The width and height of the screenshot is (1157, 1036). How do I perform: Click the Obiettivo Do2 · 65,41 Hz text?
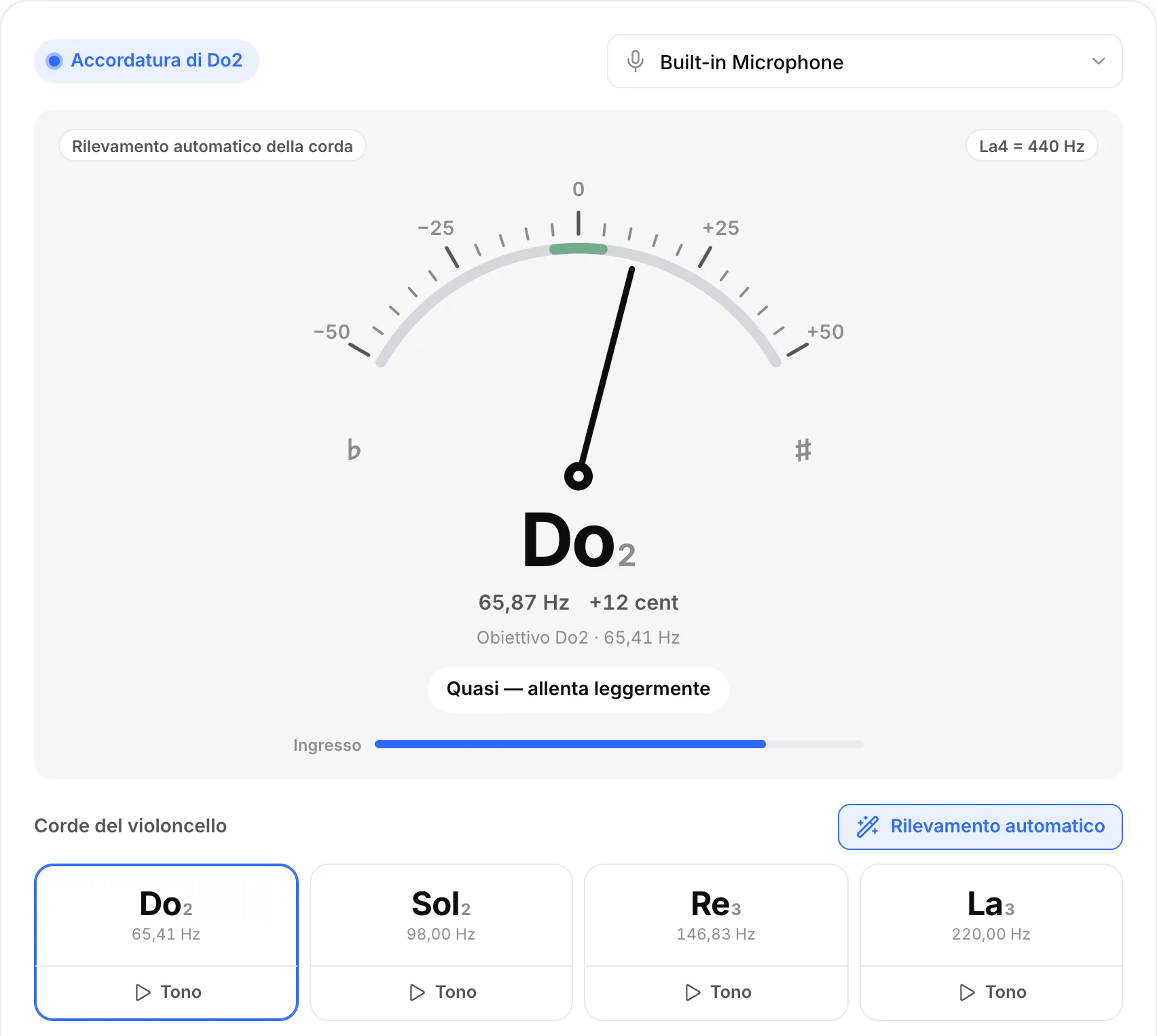[578, 637]
